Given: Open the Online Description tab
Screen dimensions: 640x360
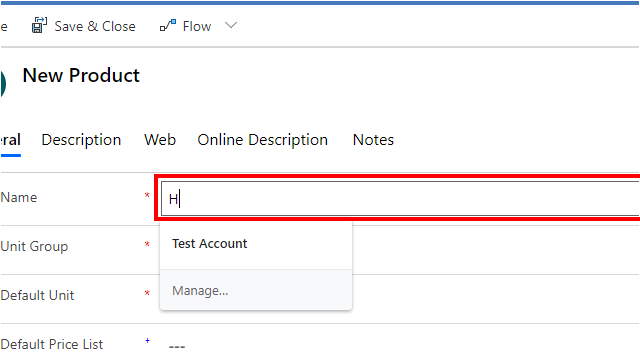Looking at the screenshot, I should click(x=262, y=140).
